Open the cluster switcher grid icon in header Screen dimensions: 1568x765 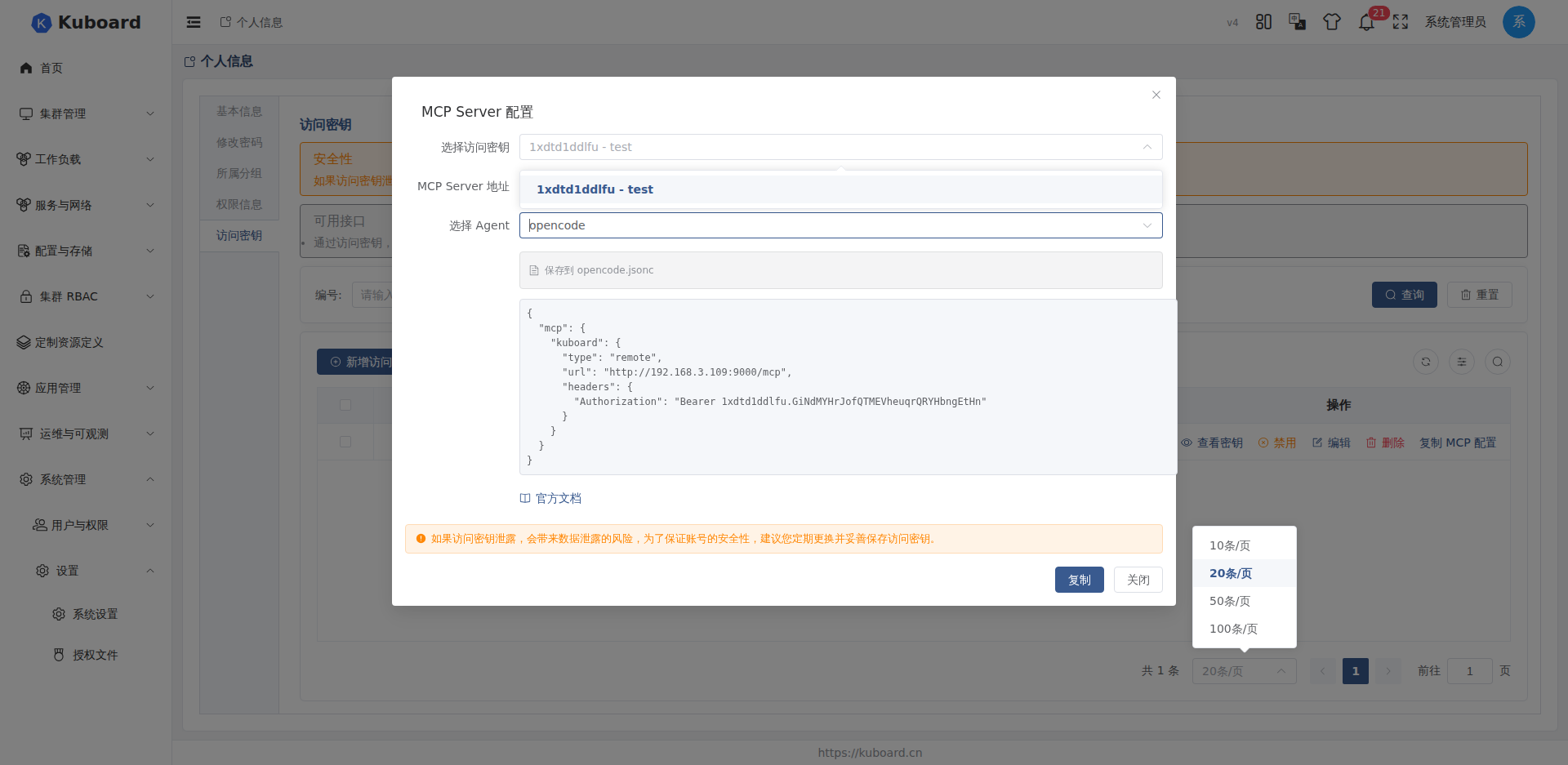[x=1263, y=22]
